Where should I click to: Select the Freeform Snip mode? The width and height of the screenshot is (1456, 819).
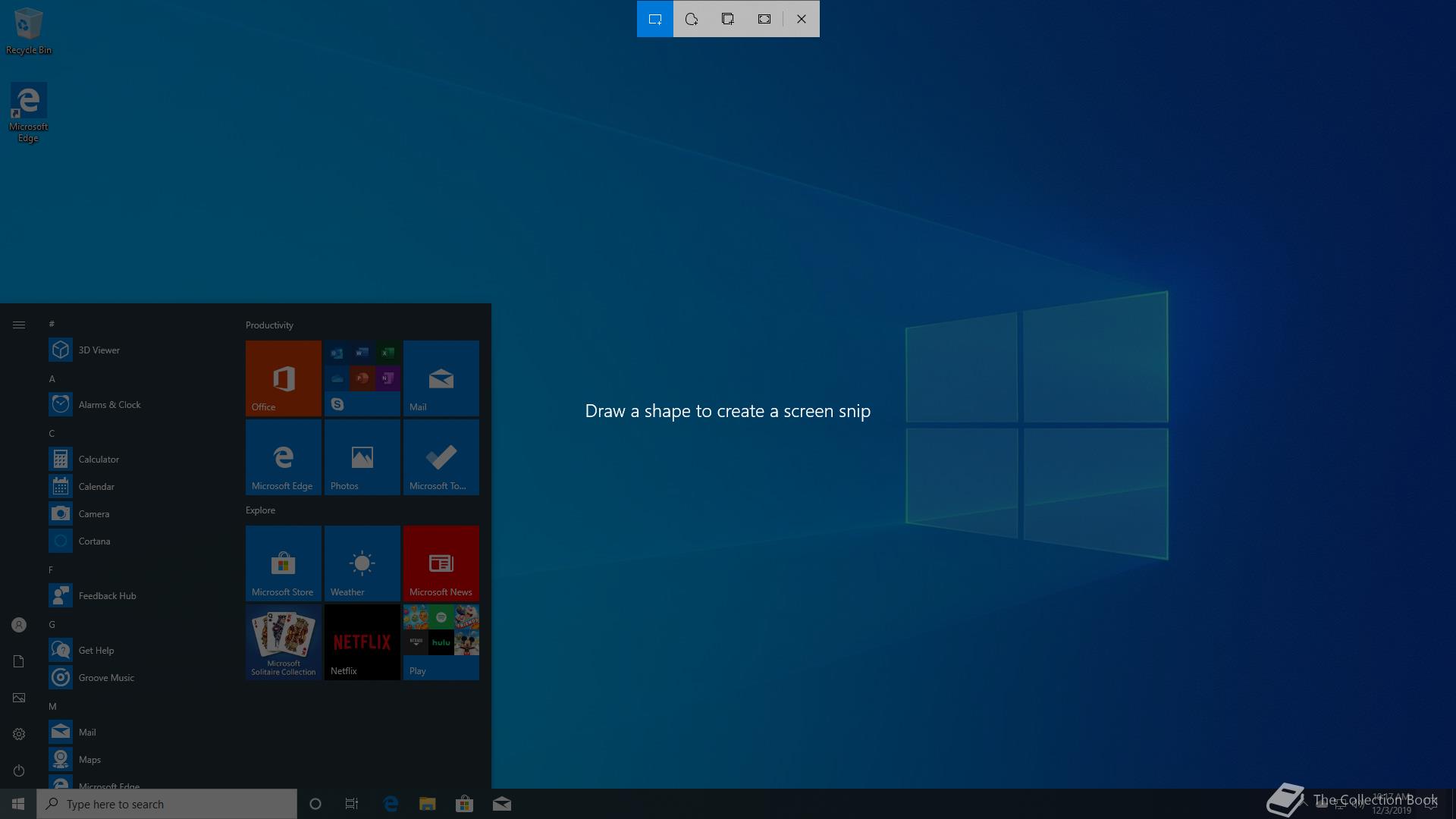click(692, 19)
